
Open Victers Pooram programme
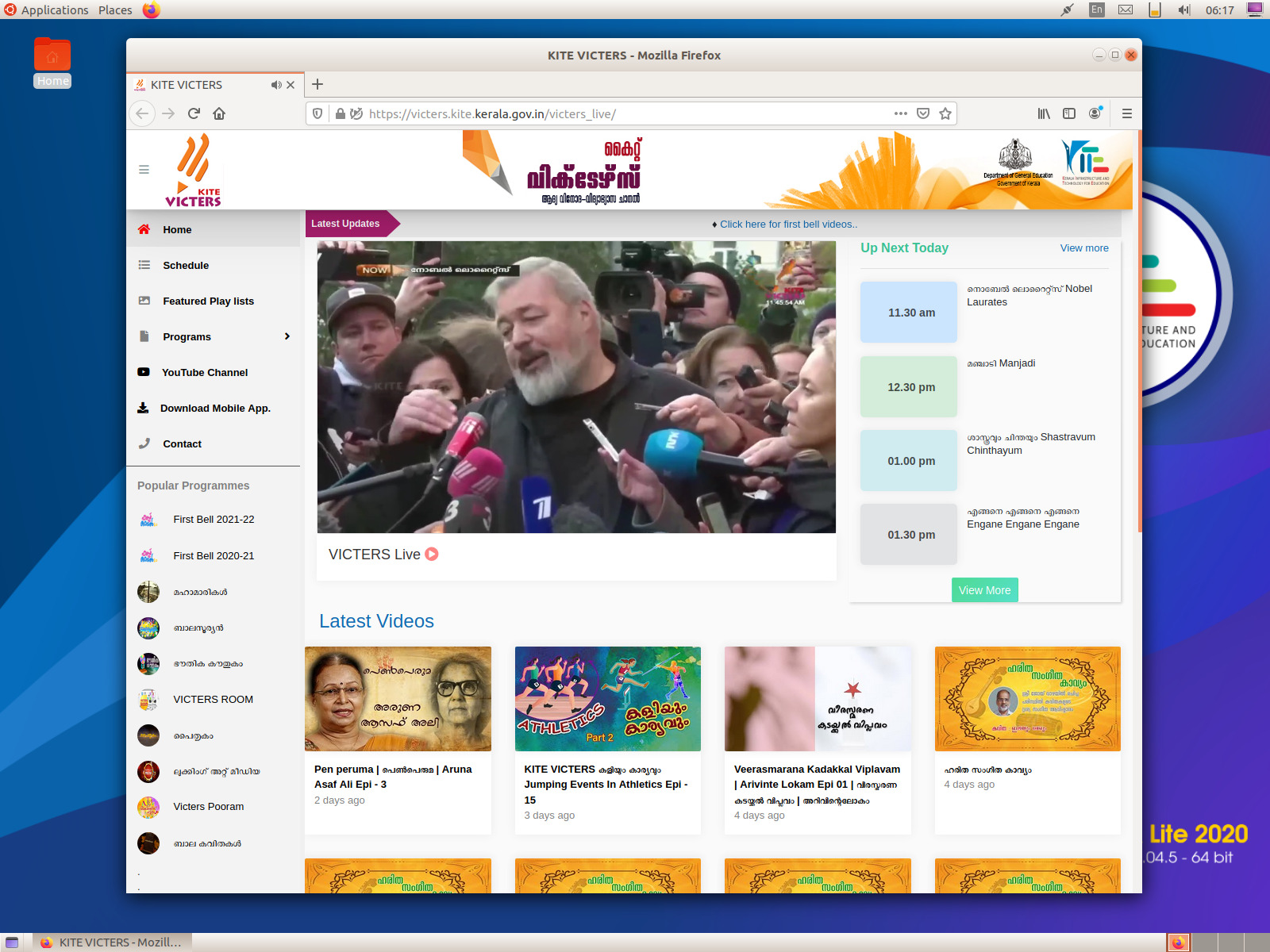(x=209, y=807)
